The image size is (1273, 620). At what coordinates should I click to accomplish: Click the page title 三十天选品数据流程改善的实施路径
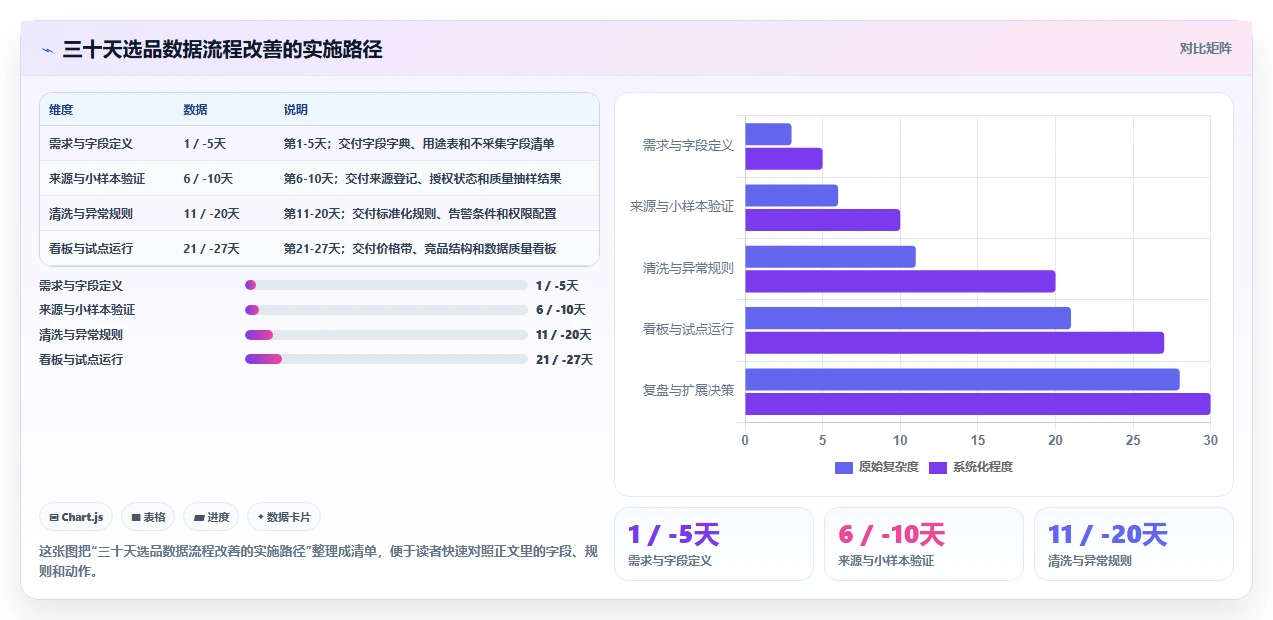point(222,49)
